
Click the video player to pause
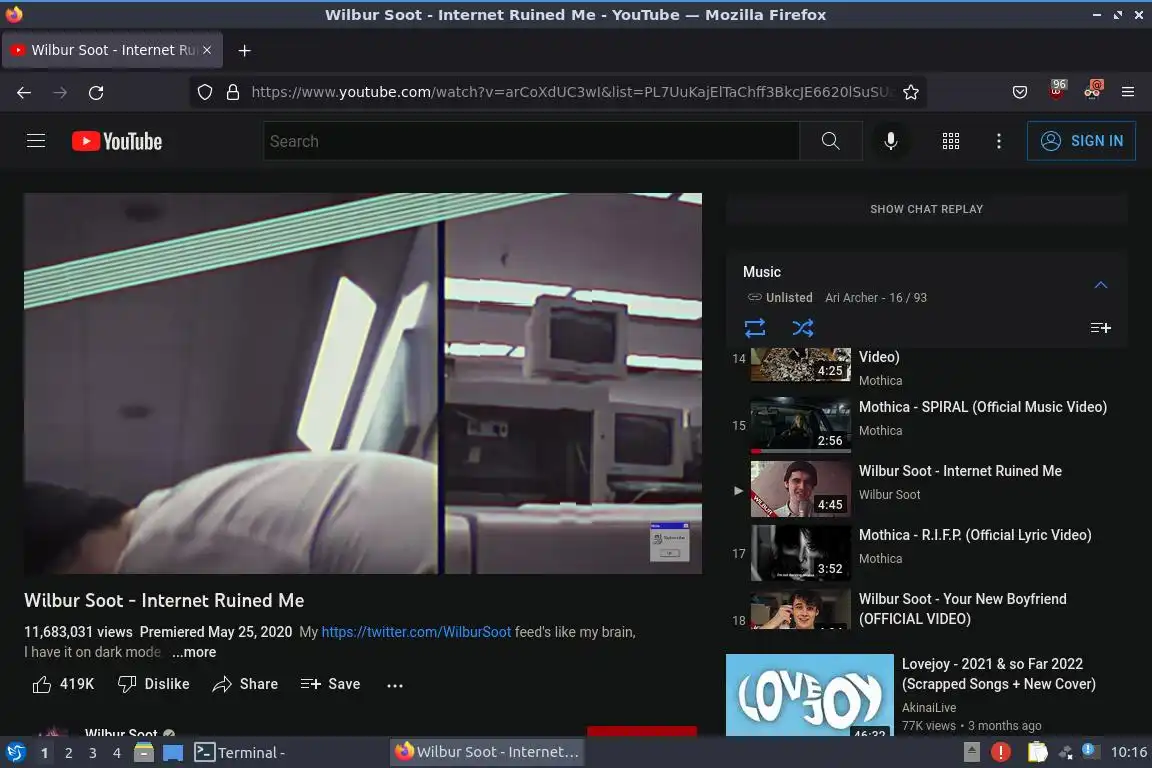(x=363, y=384)
